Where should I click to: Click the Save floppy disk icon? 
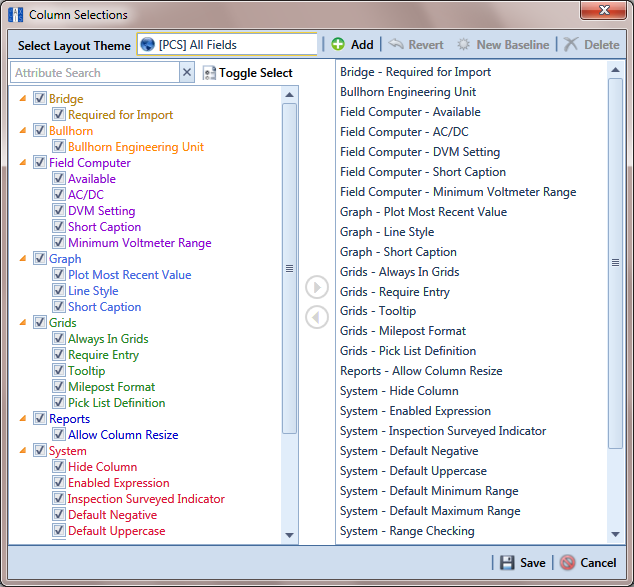coord(507,563)
